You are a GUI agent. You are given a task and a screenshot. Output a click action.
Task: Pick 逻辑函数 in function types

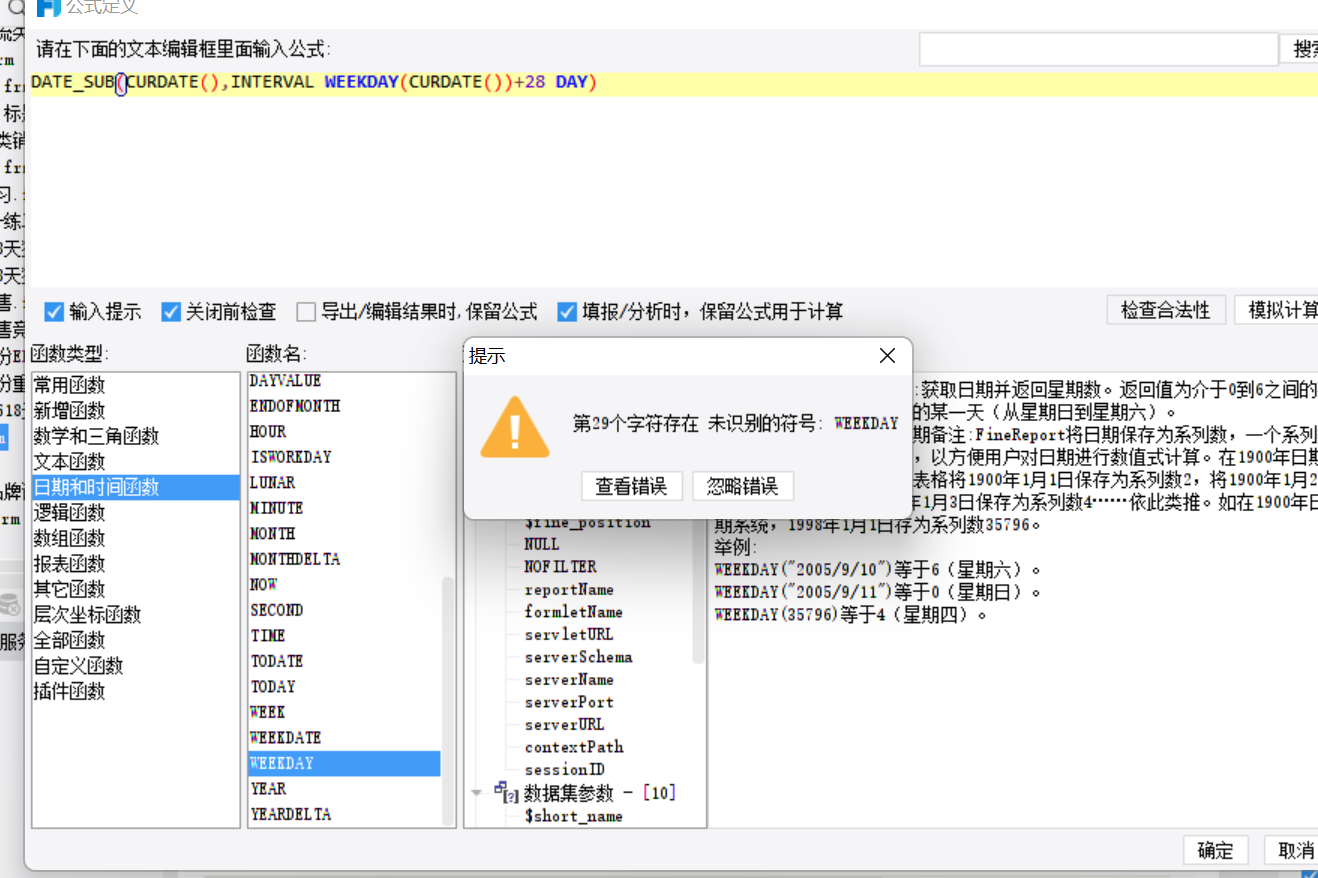(x=69, y=513)
